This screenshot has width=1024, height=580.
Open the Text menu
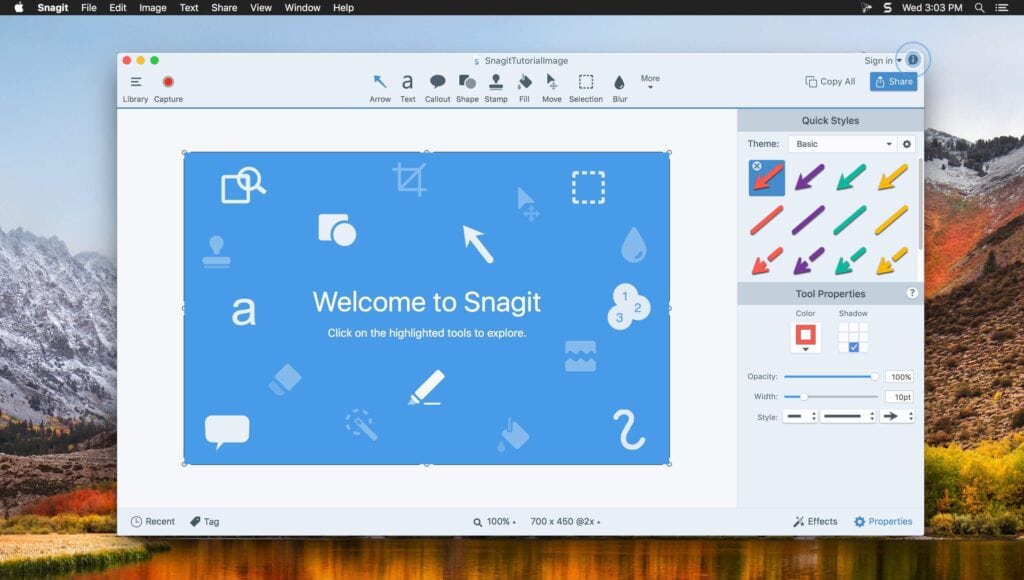(x=189, y=8)
